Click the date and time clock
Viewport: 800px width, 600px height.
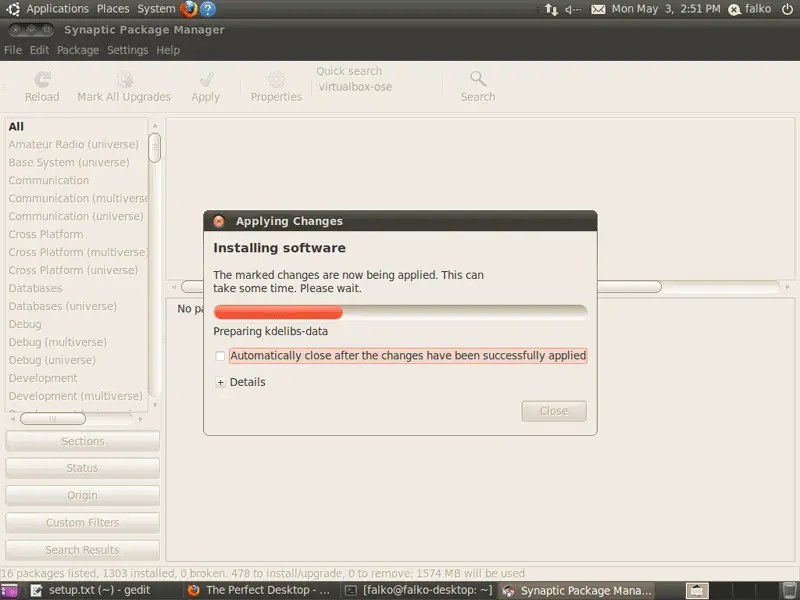point(666,9)
